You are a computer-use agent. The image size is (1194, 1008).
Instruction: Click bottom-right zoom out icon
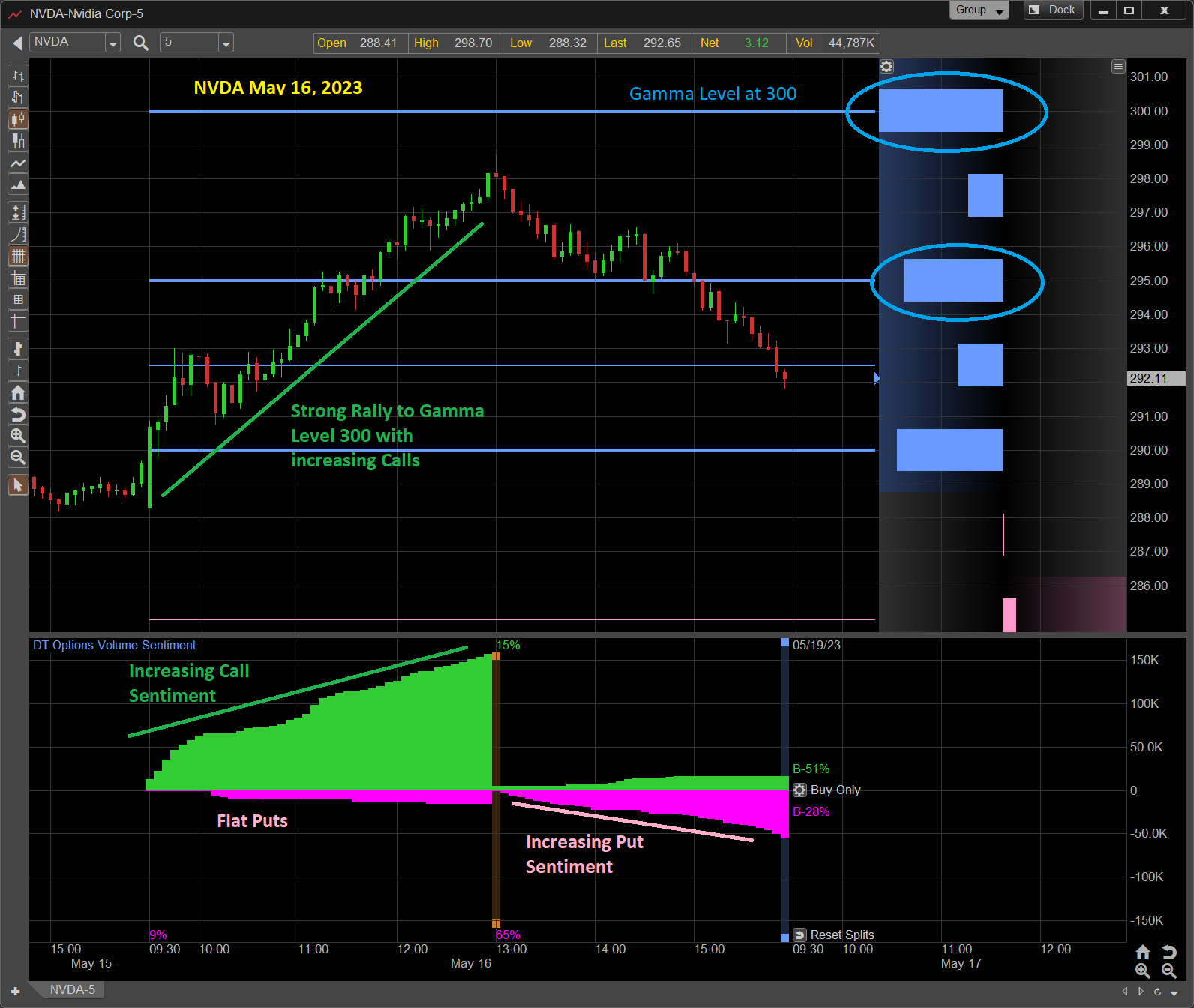pyautogui.click(x=1169, y=970)
